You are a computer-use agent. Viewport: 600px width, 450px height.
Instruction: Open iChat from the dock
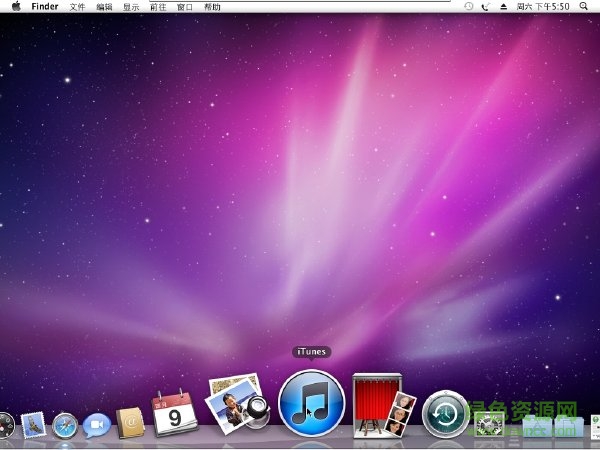tap(97, 426)
